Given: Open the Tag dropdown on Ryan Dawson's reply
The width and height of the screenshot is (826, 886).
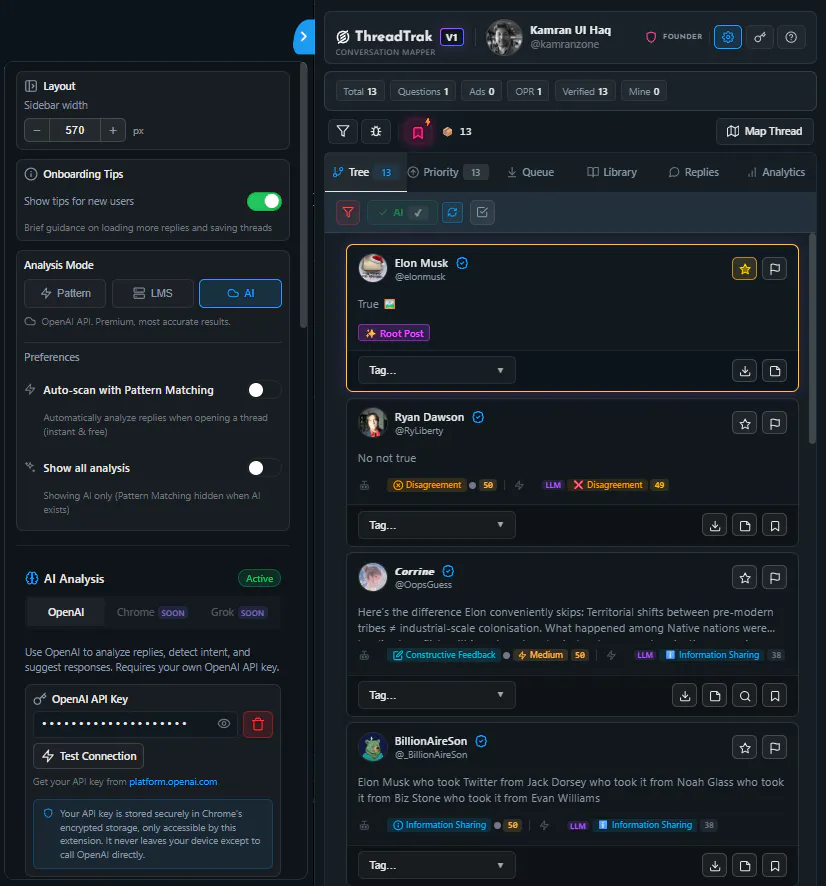Looking at the screenshot, I should [x=436, y=525].
